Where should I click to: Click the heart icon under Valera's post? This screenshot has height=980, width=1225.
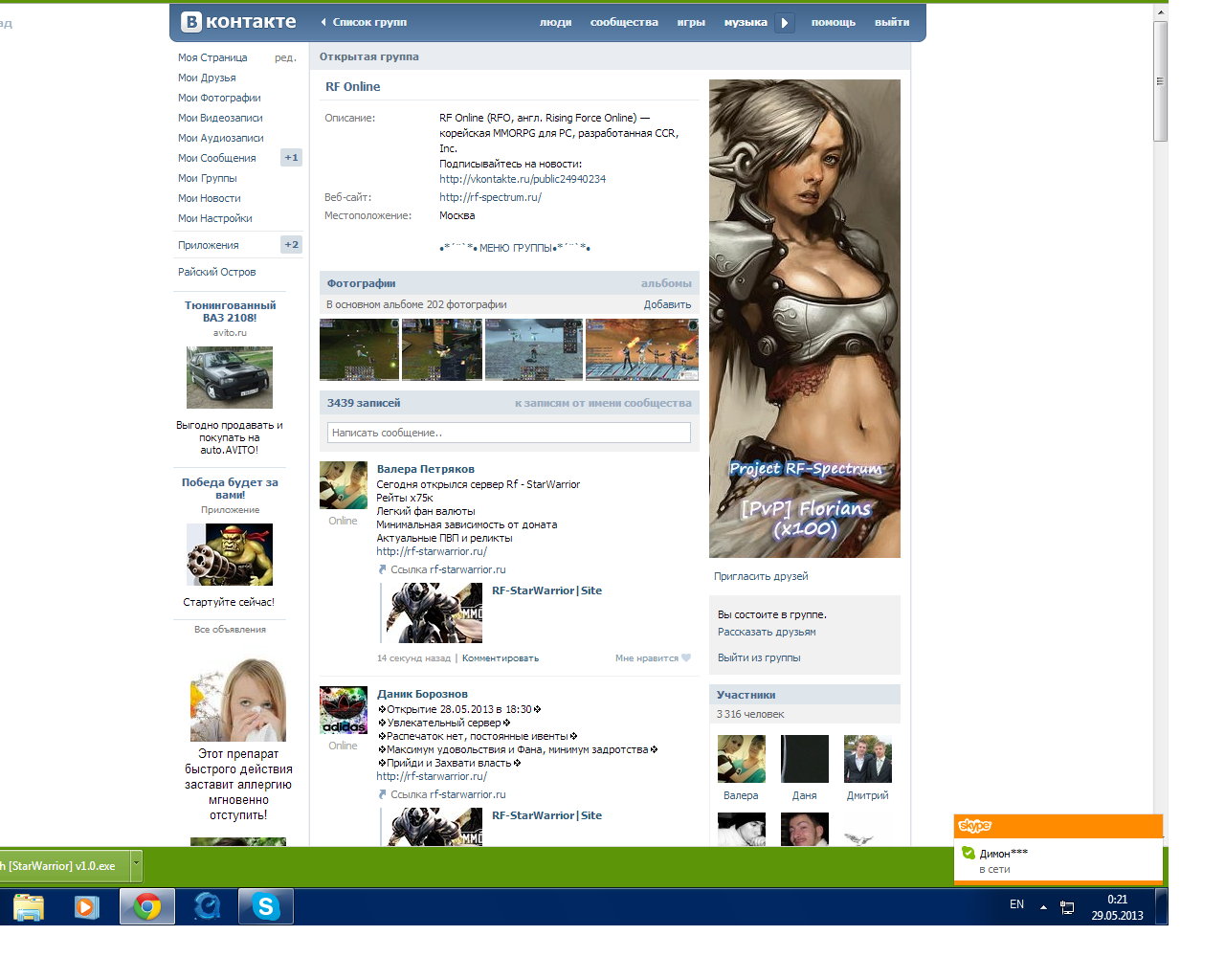pos(686,658)
